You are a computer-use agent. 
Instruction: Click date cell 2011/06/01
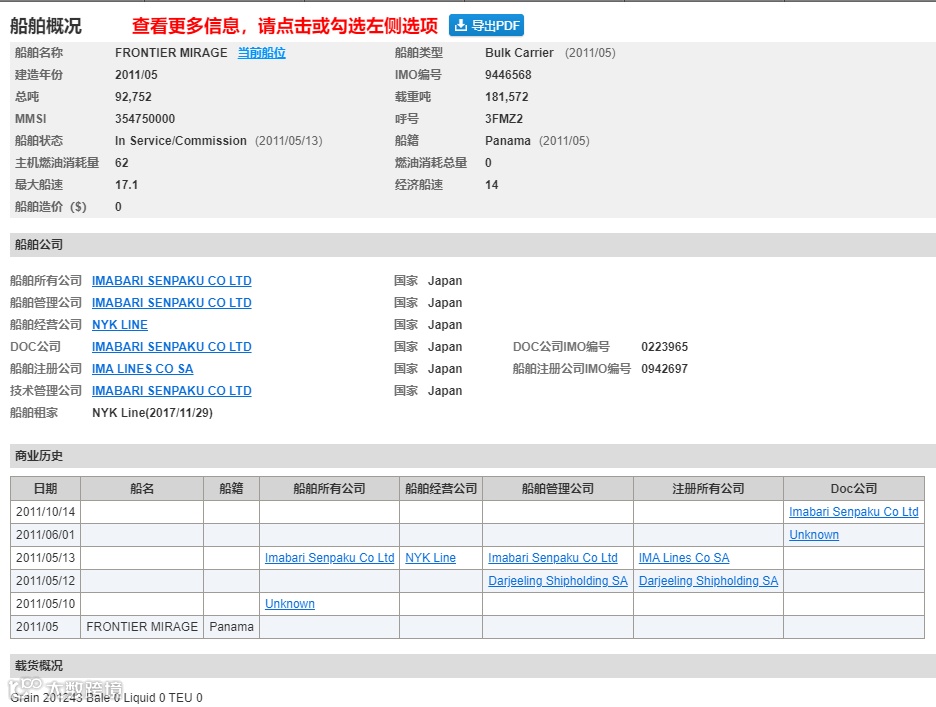pyautogui.click(x=45, y=535)
